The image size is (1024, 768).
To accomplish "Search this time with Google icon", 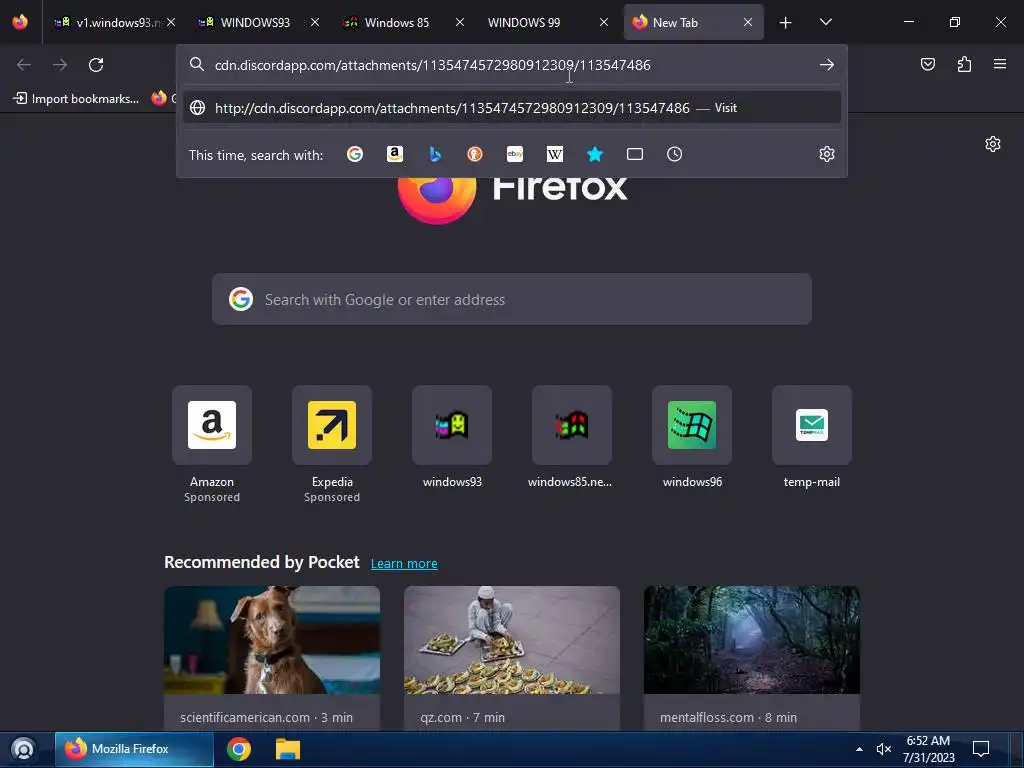I will click(x=355, y=154).
